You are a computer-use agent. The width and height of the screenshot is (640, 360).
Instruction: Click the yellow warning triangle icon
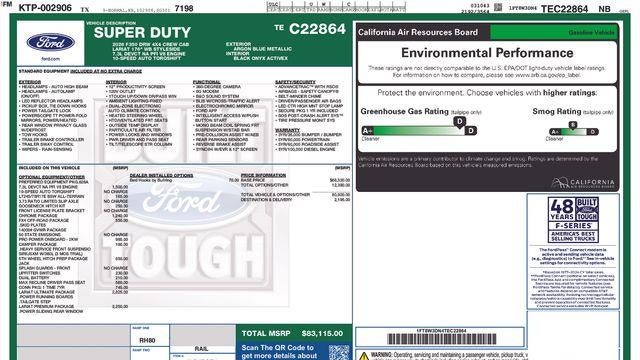364,356
